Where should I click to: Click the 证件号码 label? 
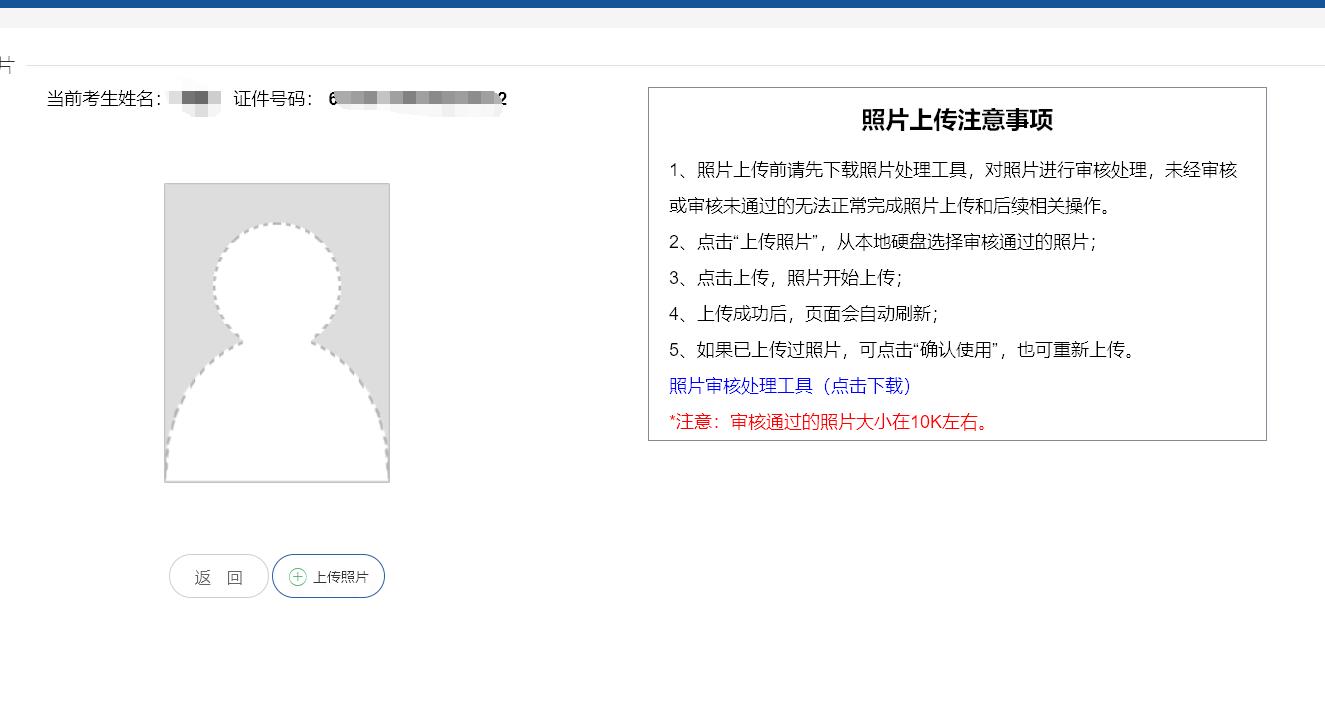(x=273, y=99)
